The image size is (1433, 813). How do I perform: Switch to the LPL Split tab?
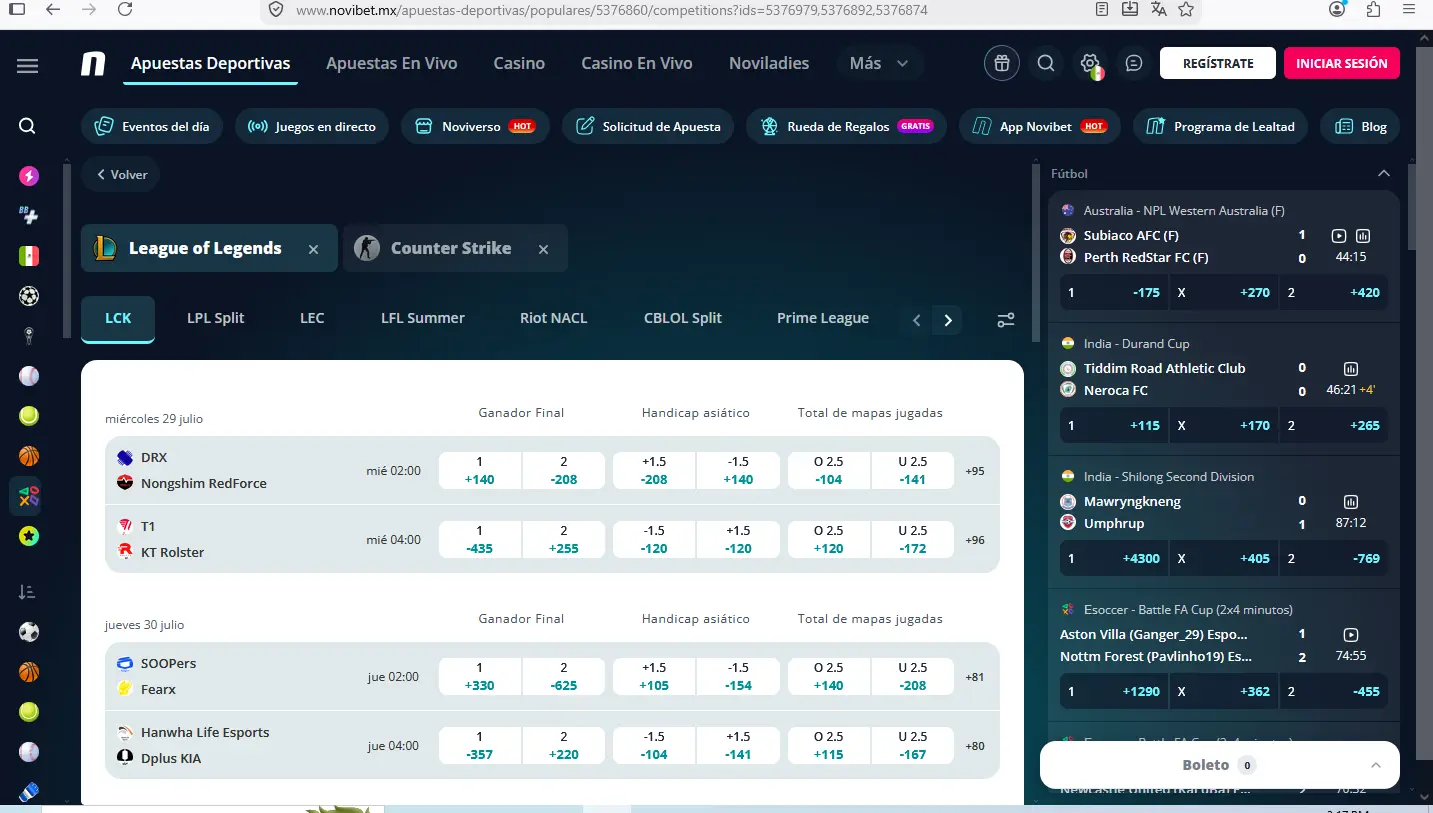tap(216, 318)
